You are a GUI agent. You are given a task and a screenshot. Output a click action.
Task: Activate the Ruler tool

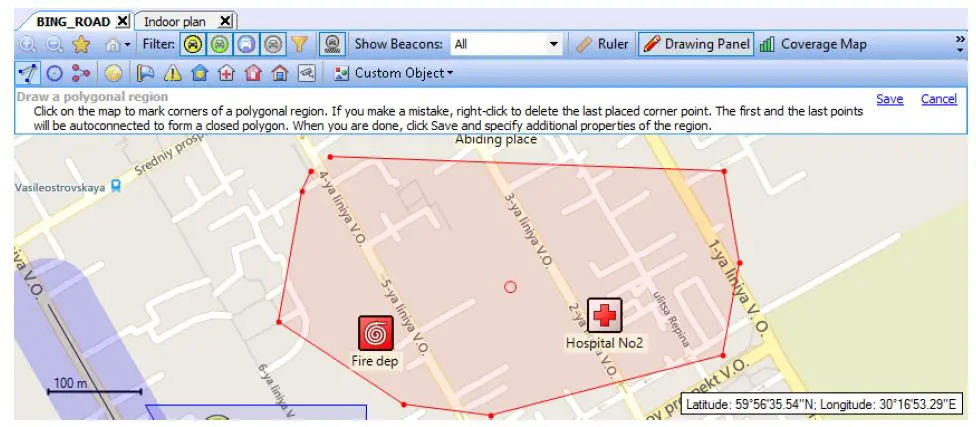coord(603,44)
